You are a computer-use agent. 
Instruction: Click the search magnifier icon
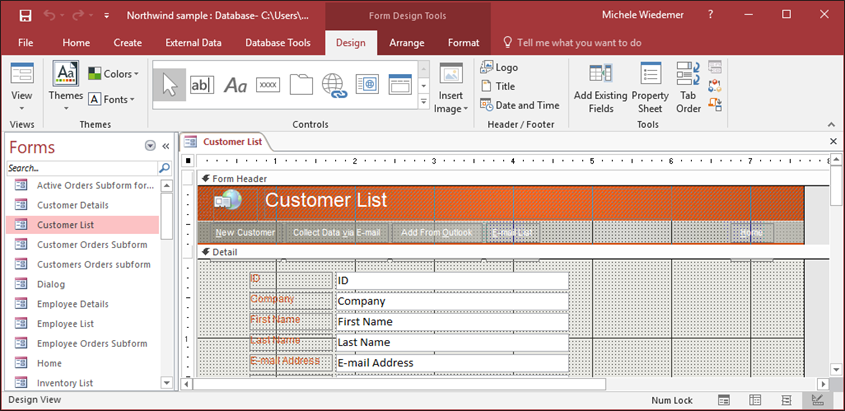[164, 168]
